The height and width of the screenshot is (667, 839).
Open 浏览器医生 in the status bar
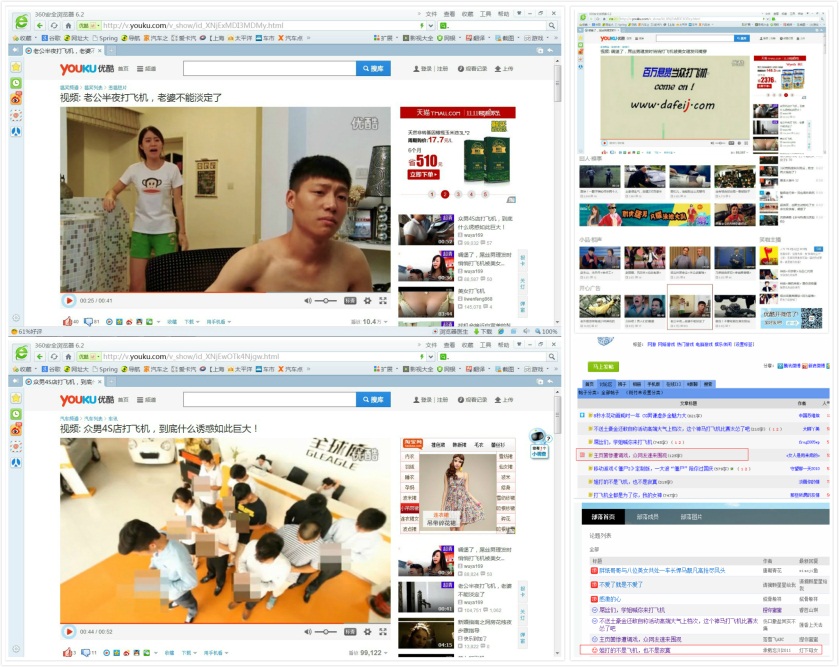pyautogui.click(x=449, y=332)
